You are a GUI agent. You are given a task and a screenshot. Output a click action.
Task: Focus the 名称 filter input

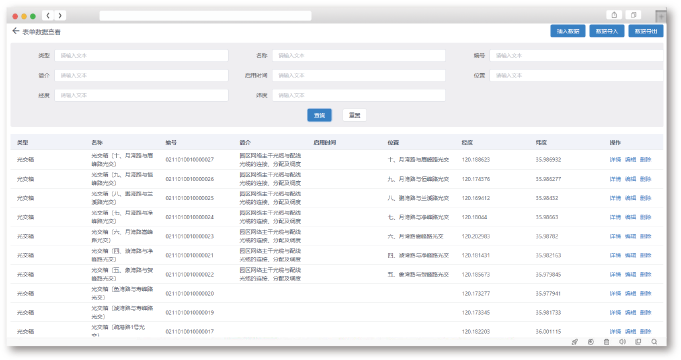point(359,55)
